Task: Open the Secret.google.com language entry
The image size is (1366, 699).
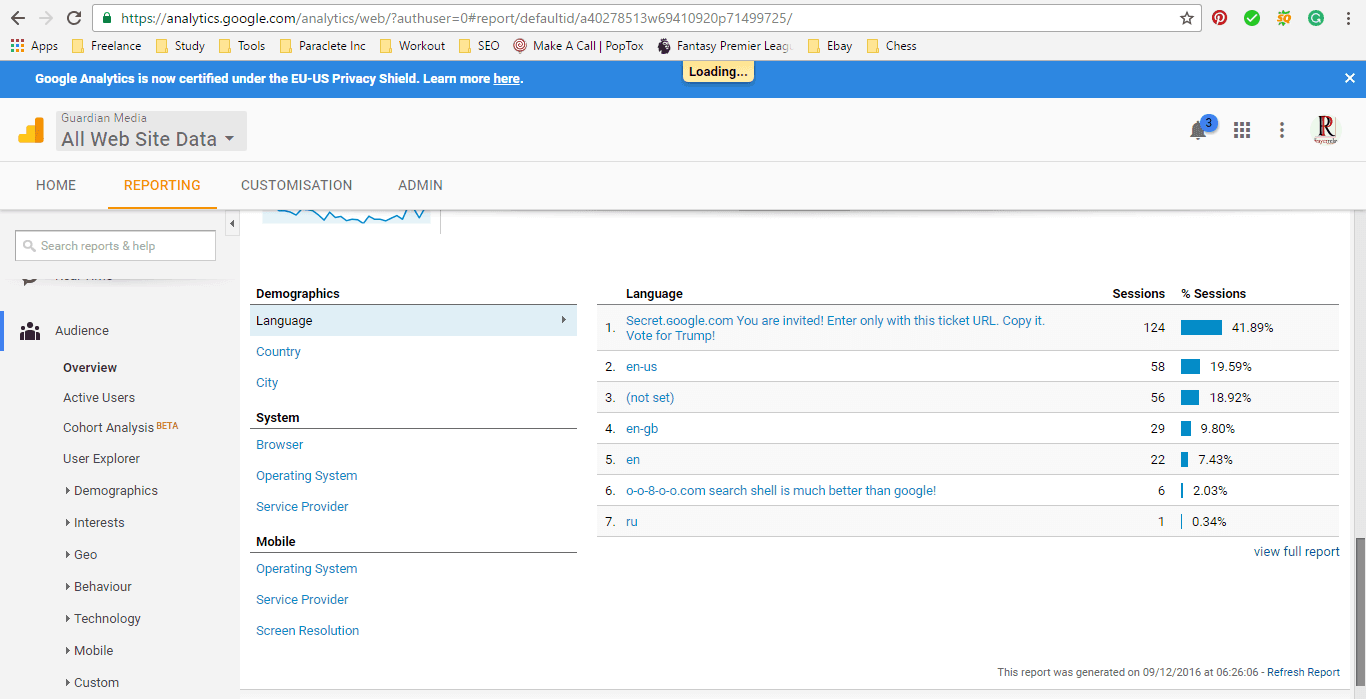Action: pos(835,328)
